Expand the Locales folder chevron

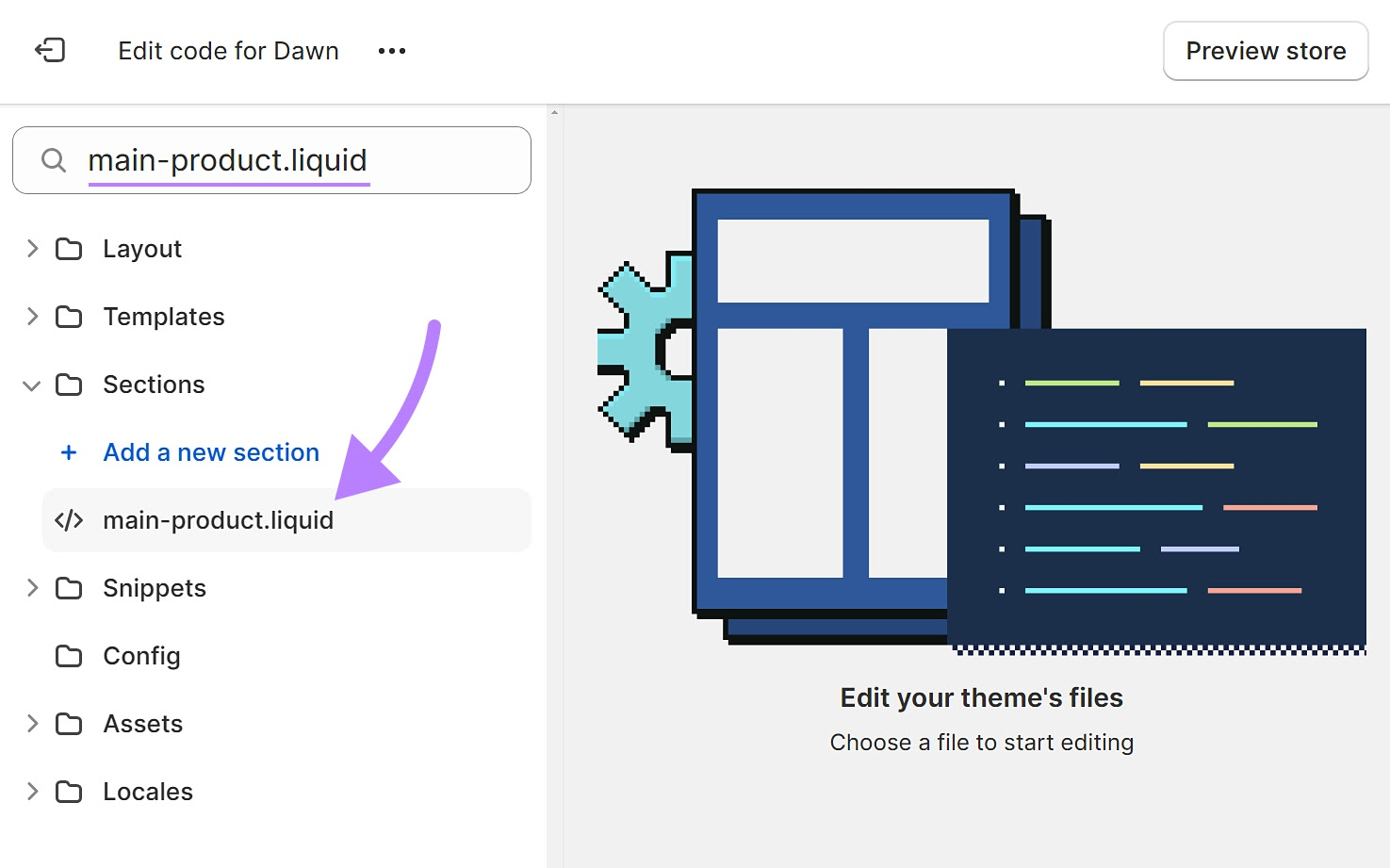[x=32, y=792]
